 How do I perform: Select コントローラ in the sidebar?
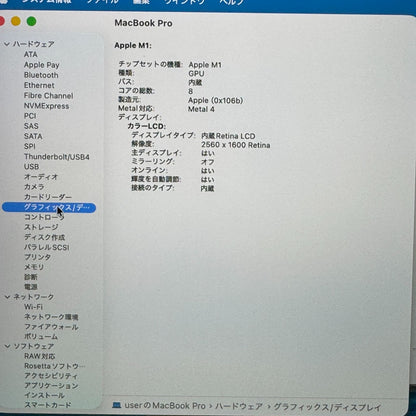(x=44, y=217)
